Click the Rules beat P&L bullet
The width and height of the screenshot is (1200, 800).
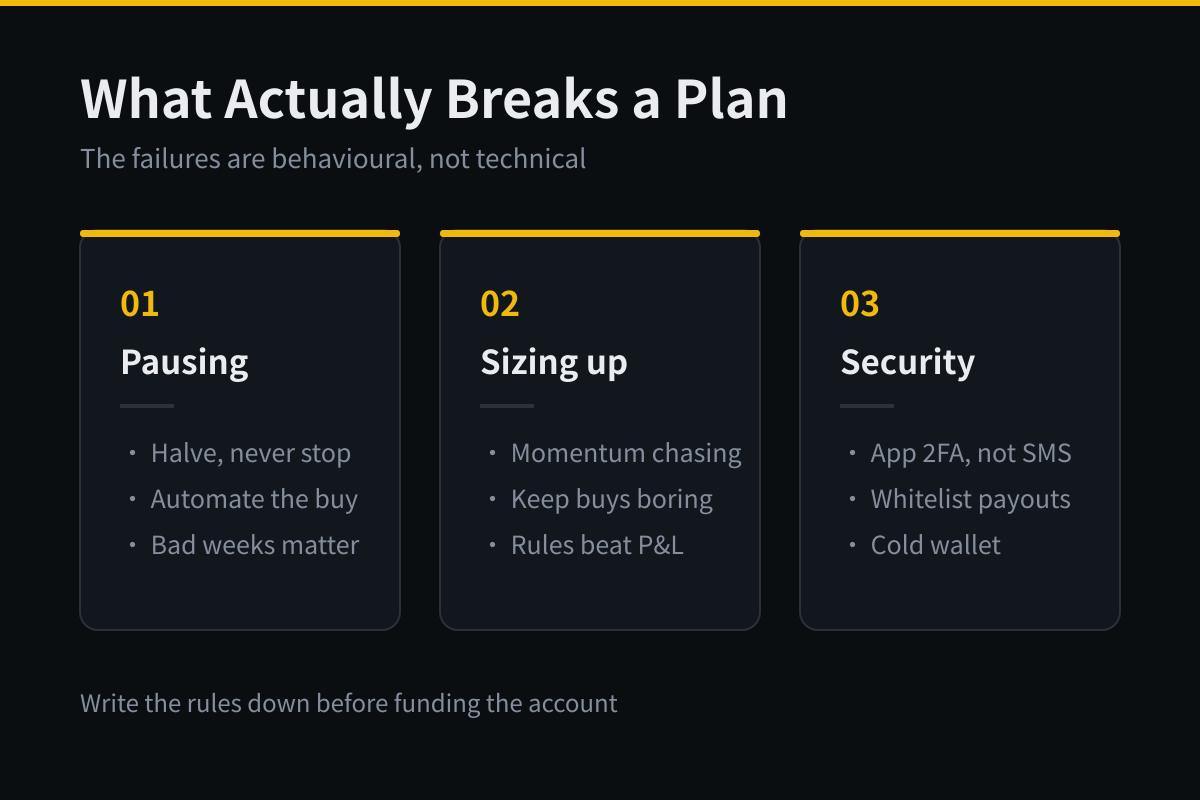[x=597, y=545]
